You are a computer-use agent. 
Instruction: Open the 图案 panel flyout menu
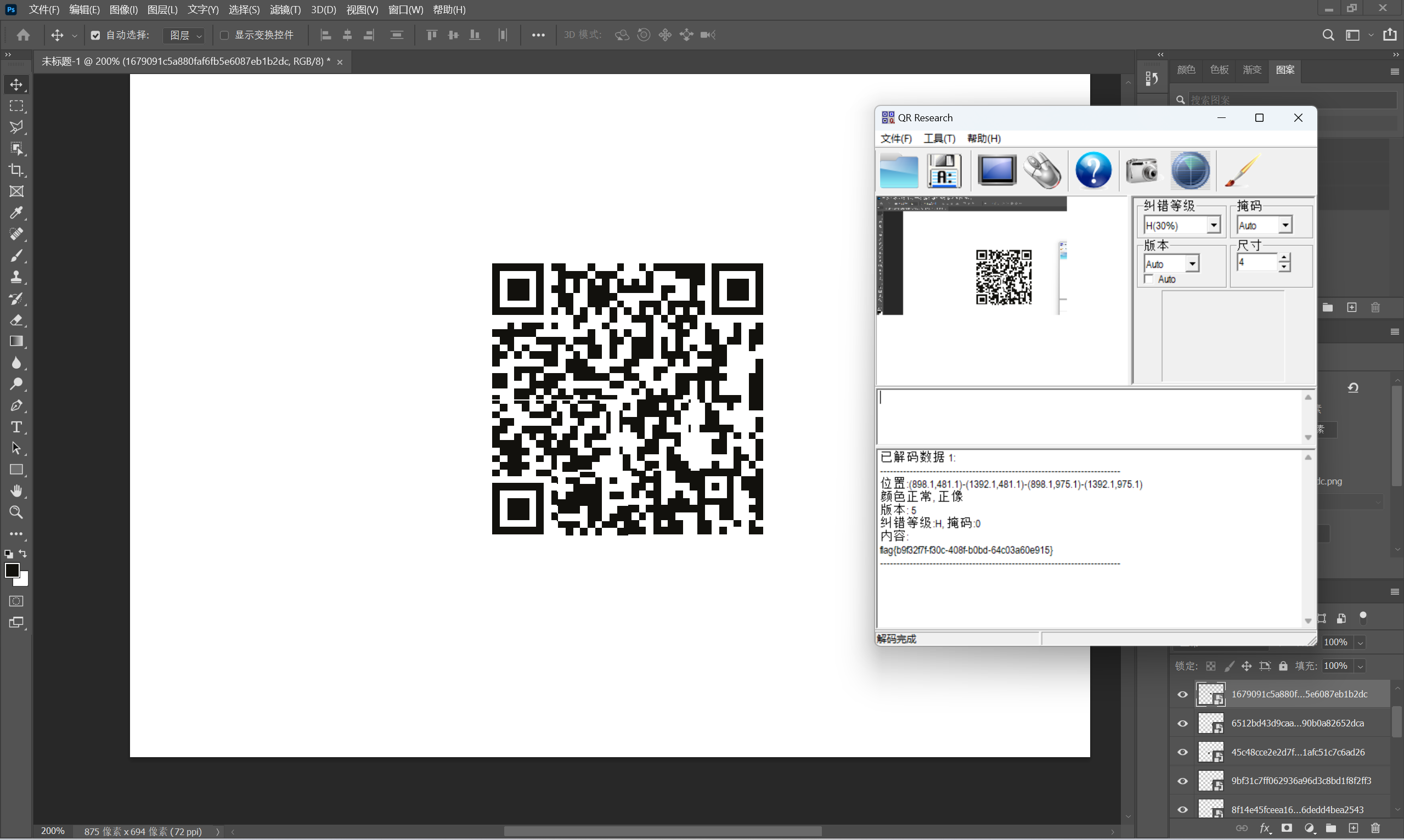click(1394, 71)
